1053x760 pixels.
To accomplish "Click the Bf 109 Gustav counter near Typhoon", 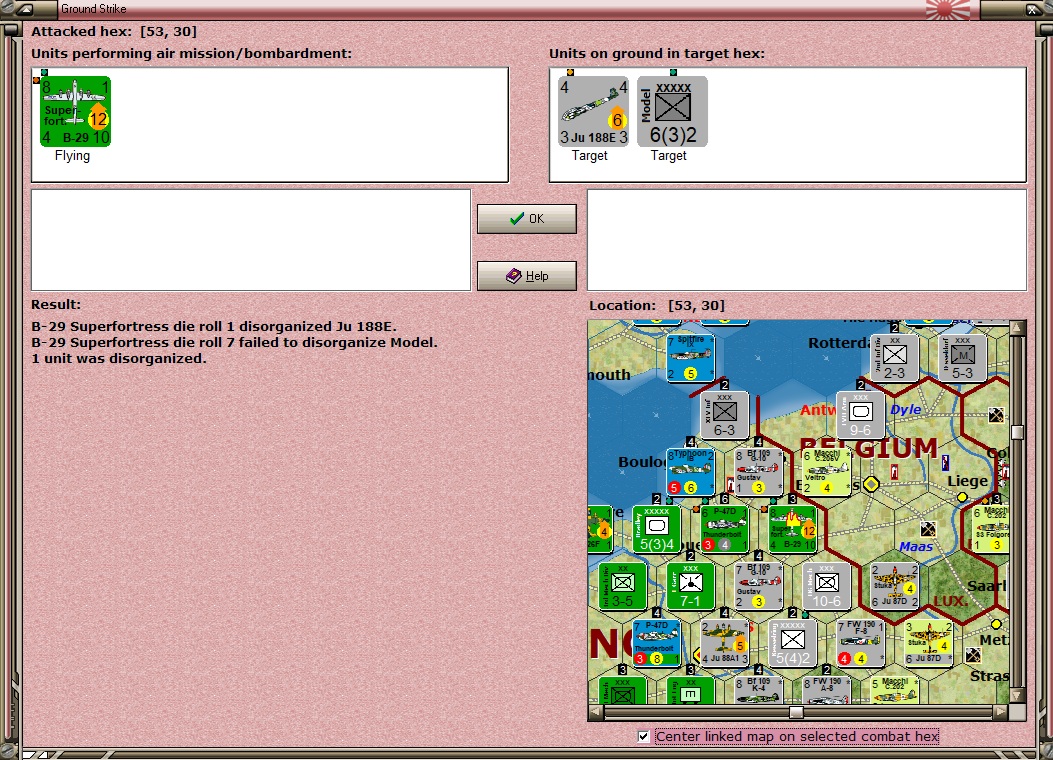I will 759,472.
